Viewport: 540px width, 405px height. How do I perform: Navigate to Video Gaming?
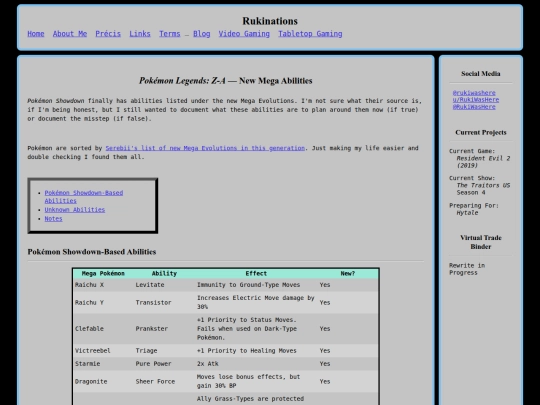click(244, 34)
